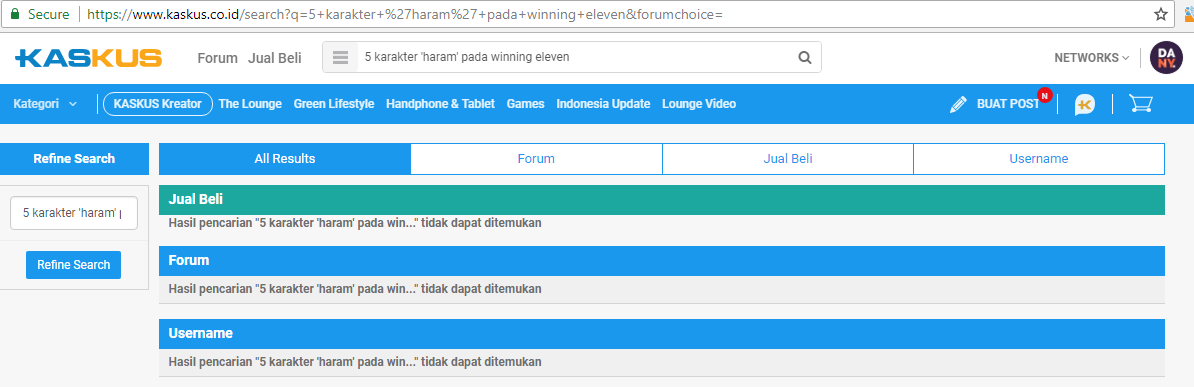Screen dimensions: 1194x387
Task: Open Green Lifestyle link
Action: pos(334,104)
